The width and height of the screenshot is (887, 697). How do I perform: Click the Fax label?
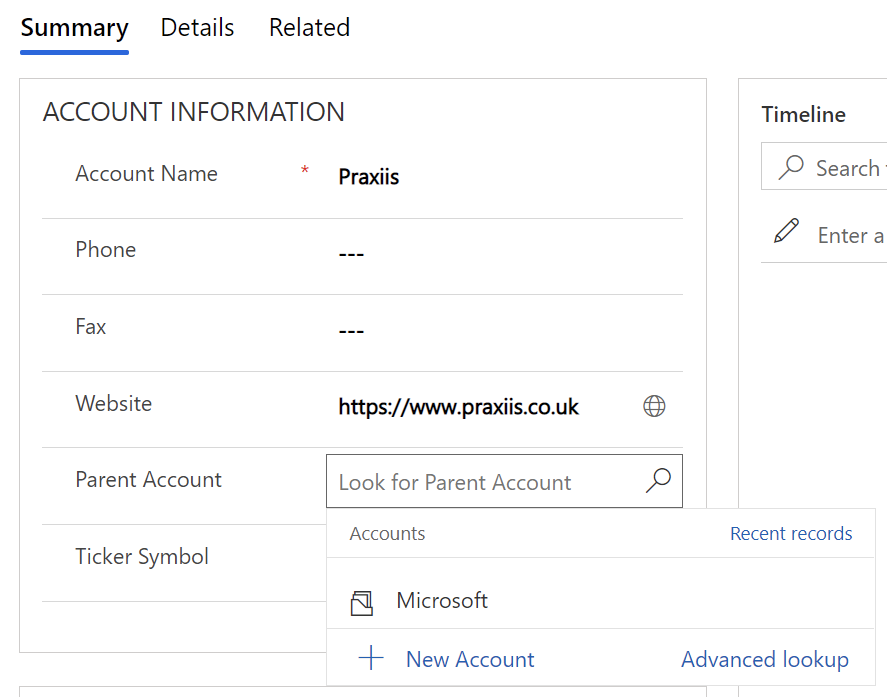91,326
